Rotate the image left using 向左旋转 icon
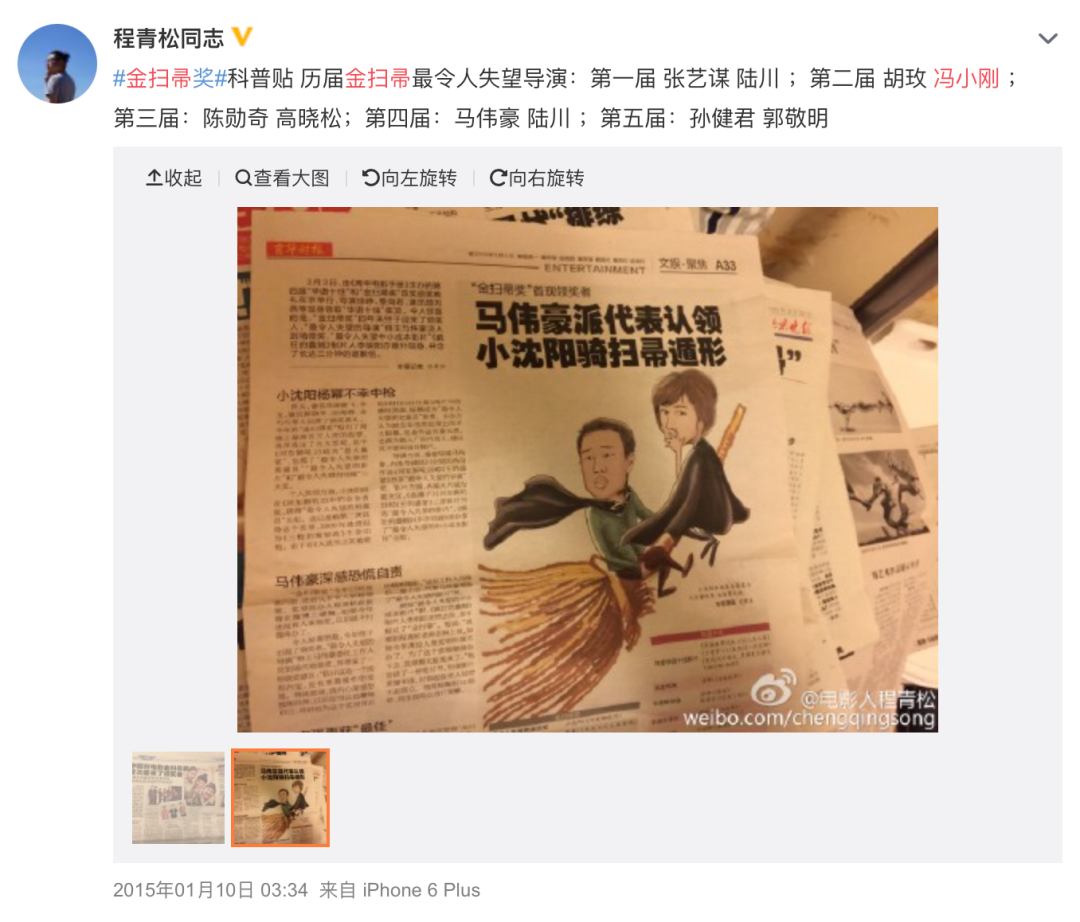 point(371,178)
